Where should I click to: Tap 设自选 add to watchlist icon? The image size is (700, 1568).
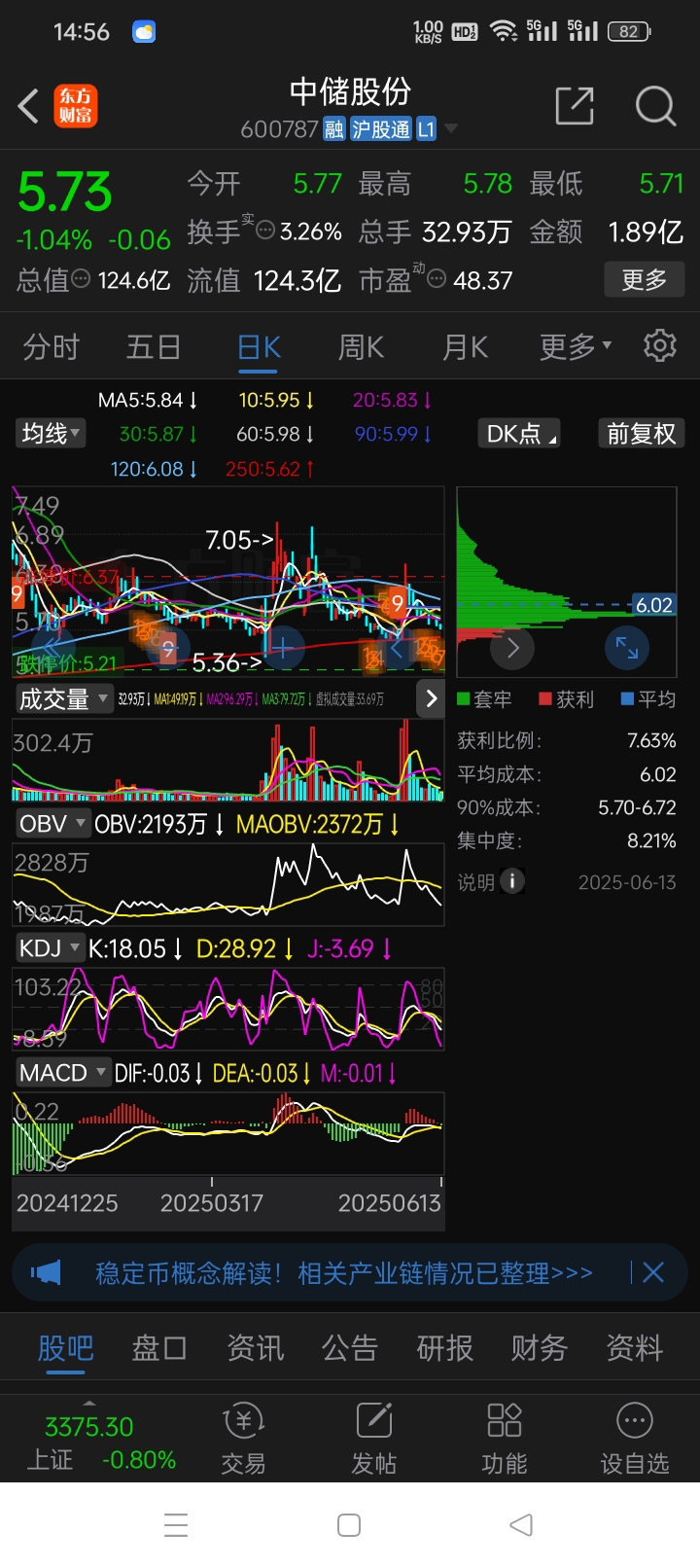635,1440
